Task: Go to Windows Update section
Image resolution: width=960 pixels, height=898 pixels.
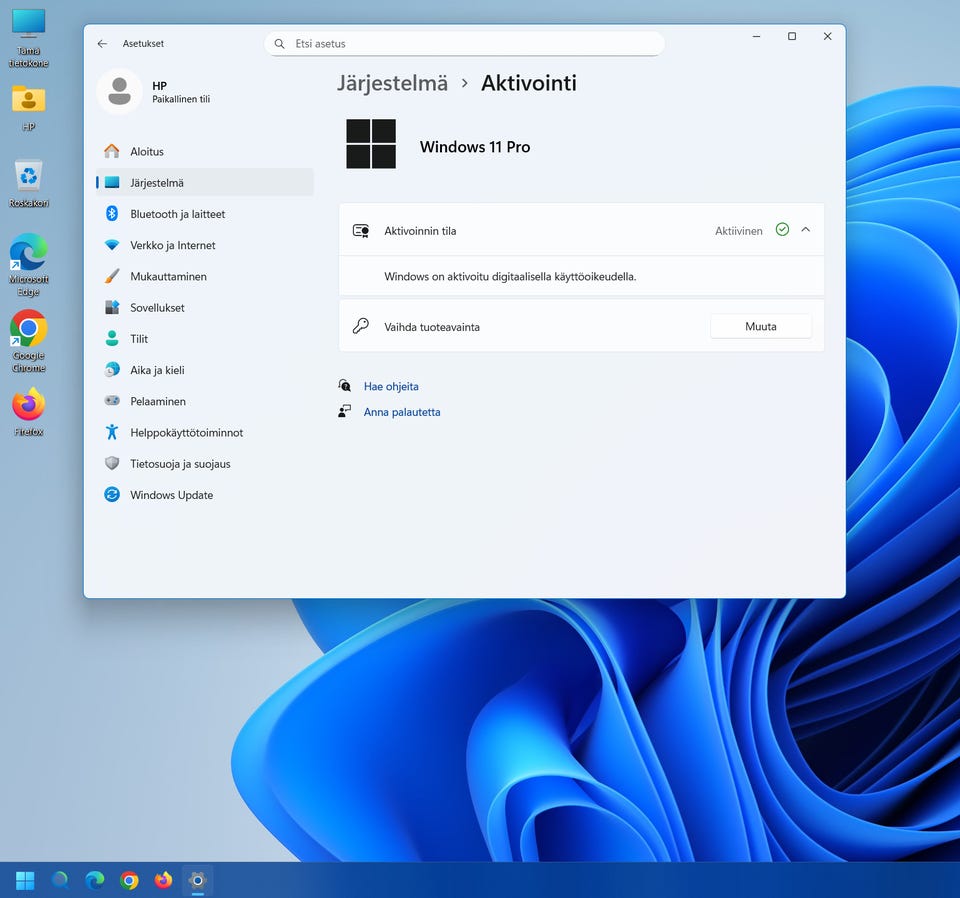Action: click(x=171, y=495)
